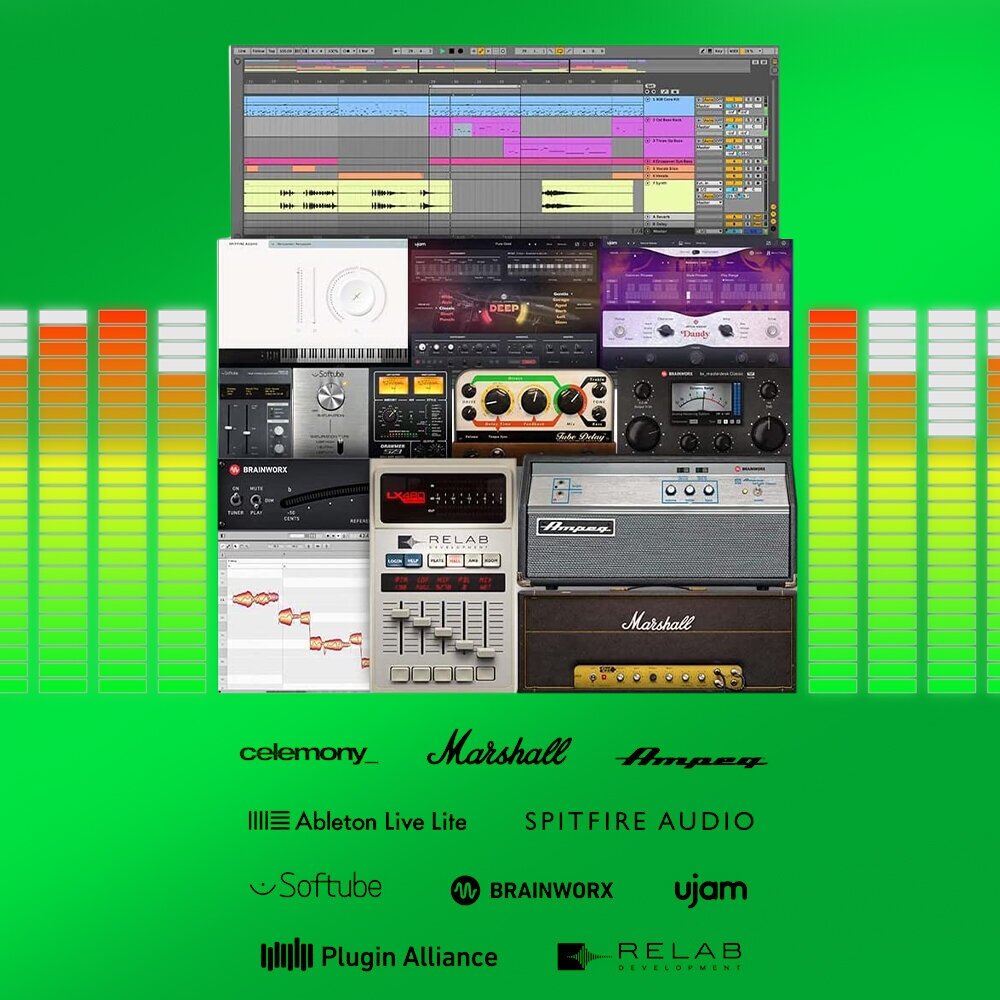Toggle the Softube saturation type switch
The width and height of the screenshot is (1000, 1000).
[x=341, y=445]
